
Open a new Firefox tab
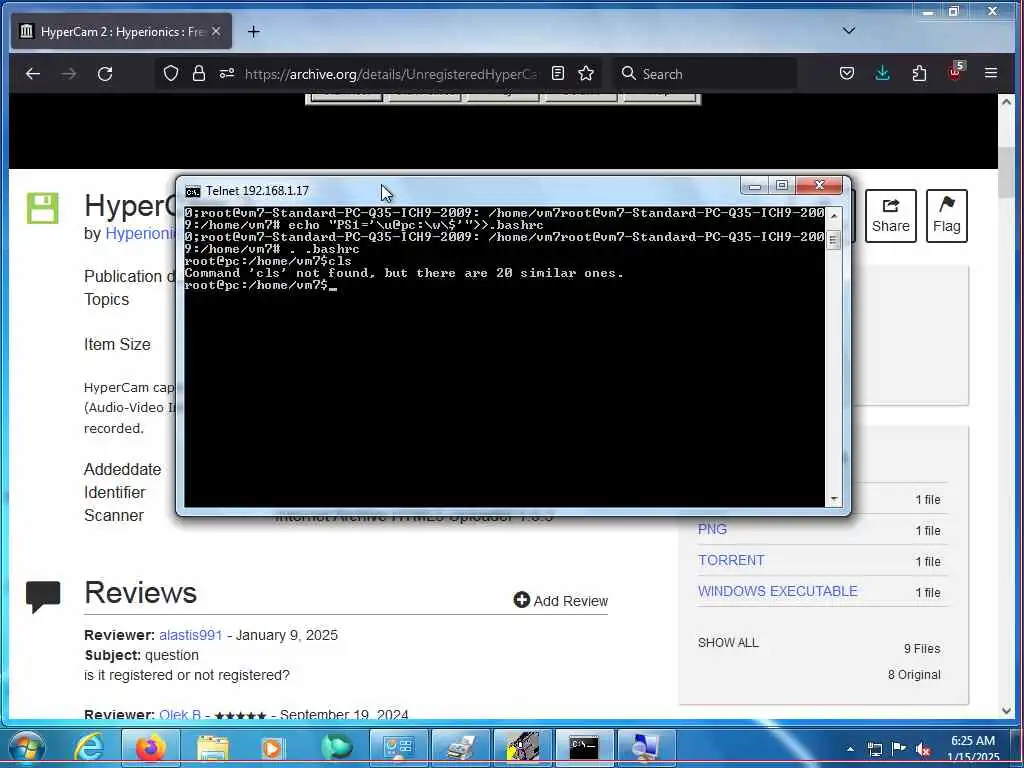coord(253,31)
